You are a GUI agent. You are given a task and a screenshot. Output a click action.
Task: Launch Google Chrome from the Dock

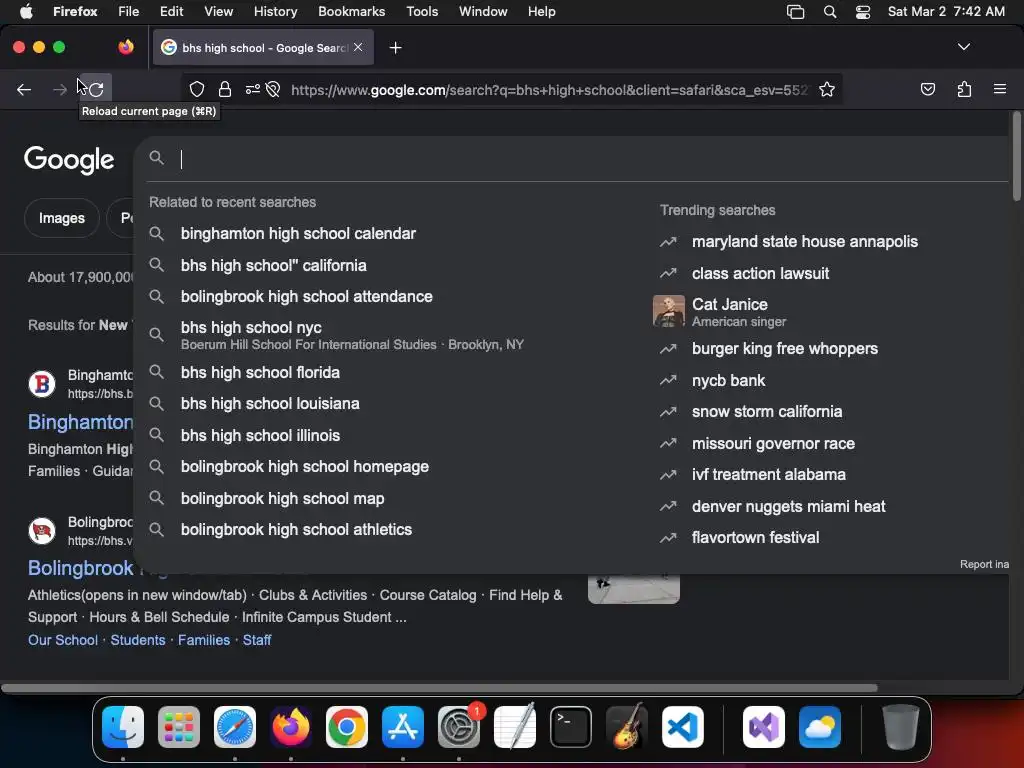click(x=347, y=727)
